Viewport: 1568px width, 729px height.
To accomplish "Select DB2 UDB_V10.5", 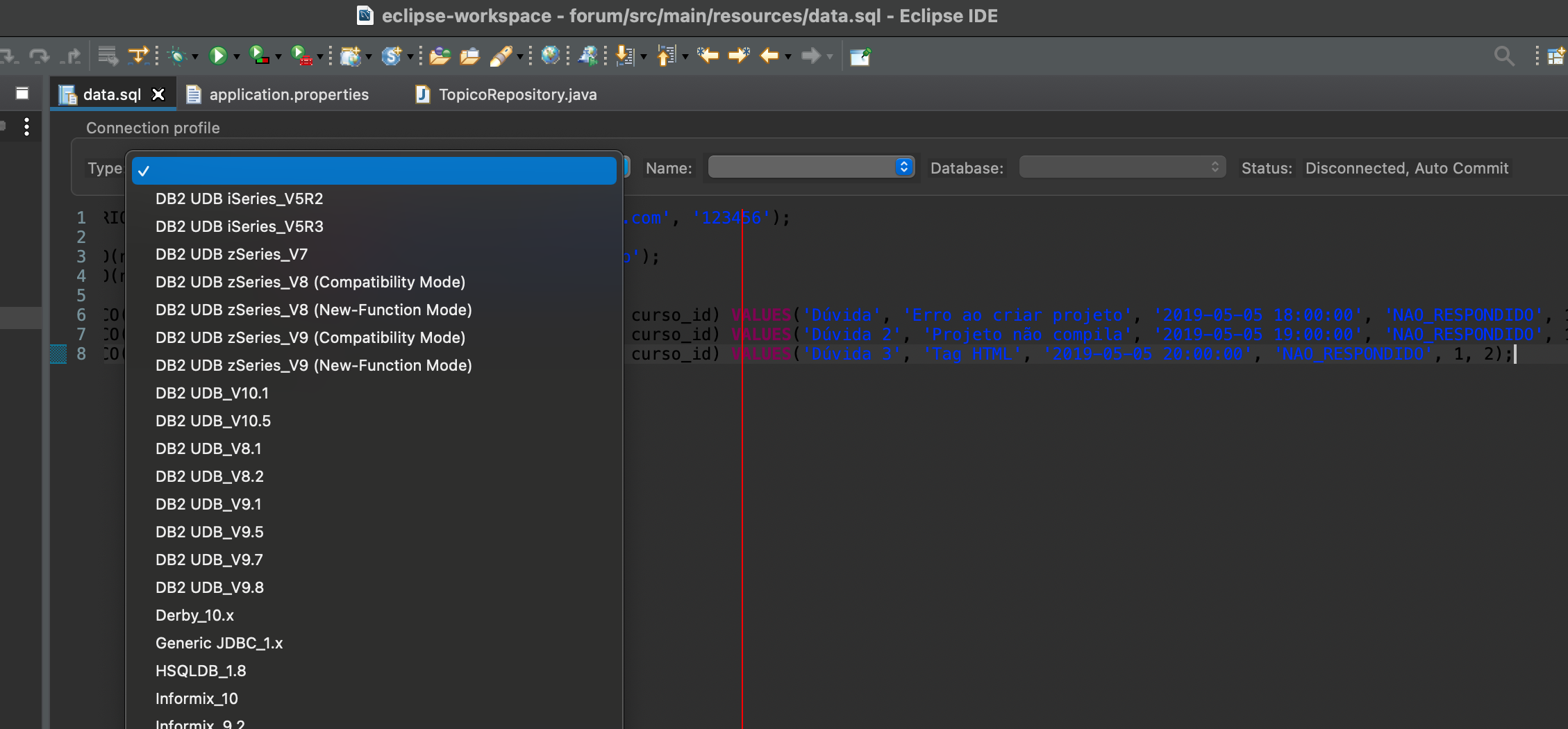I will click(374, 421).
